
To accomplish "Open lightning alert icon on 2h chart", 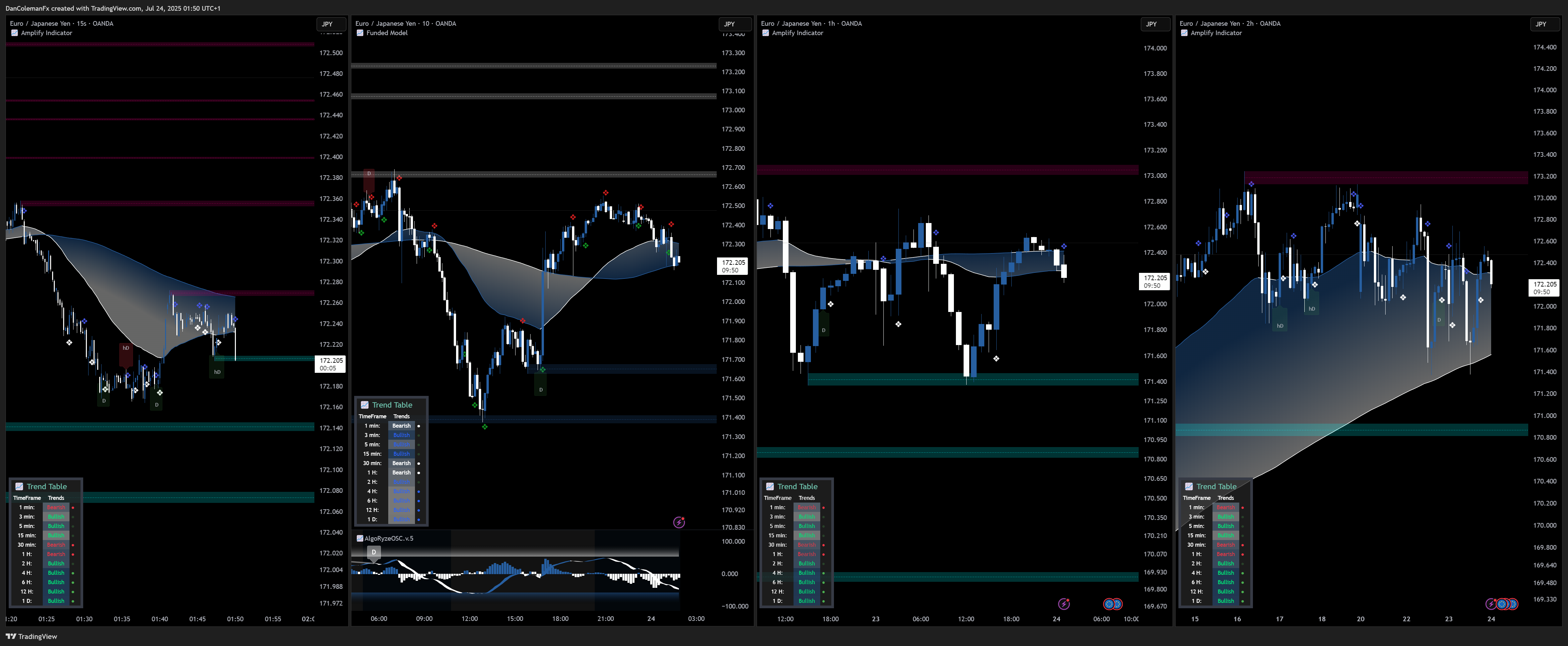I will click(x=1491, y=604).
